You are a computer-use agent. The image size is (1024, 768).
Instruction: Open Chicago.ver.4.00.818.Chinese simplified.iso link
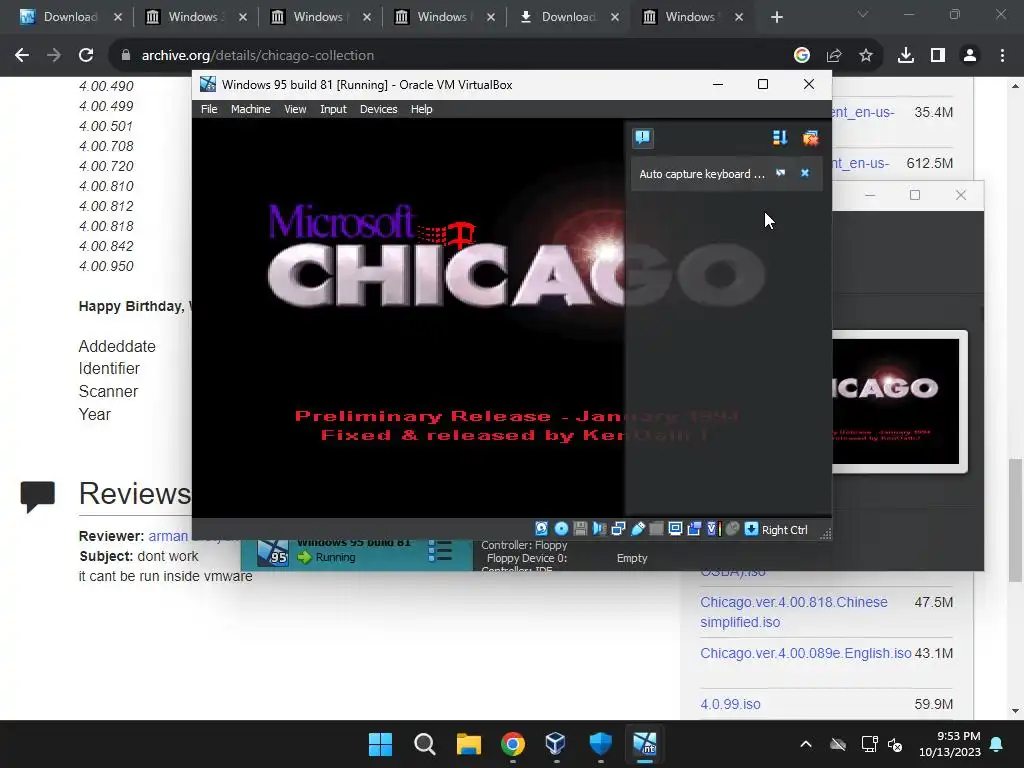[793, 612]
